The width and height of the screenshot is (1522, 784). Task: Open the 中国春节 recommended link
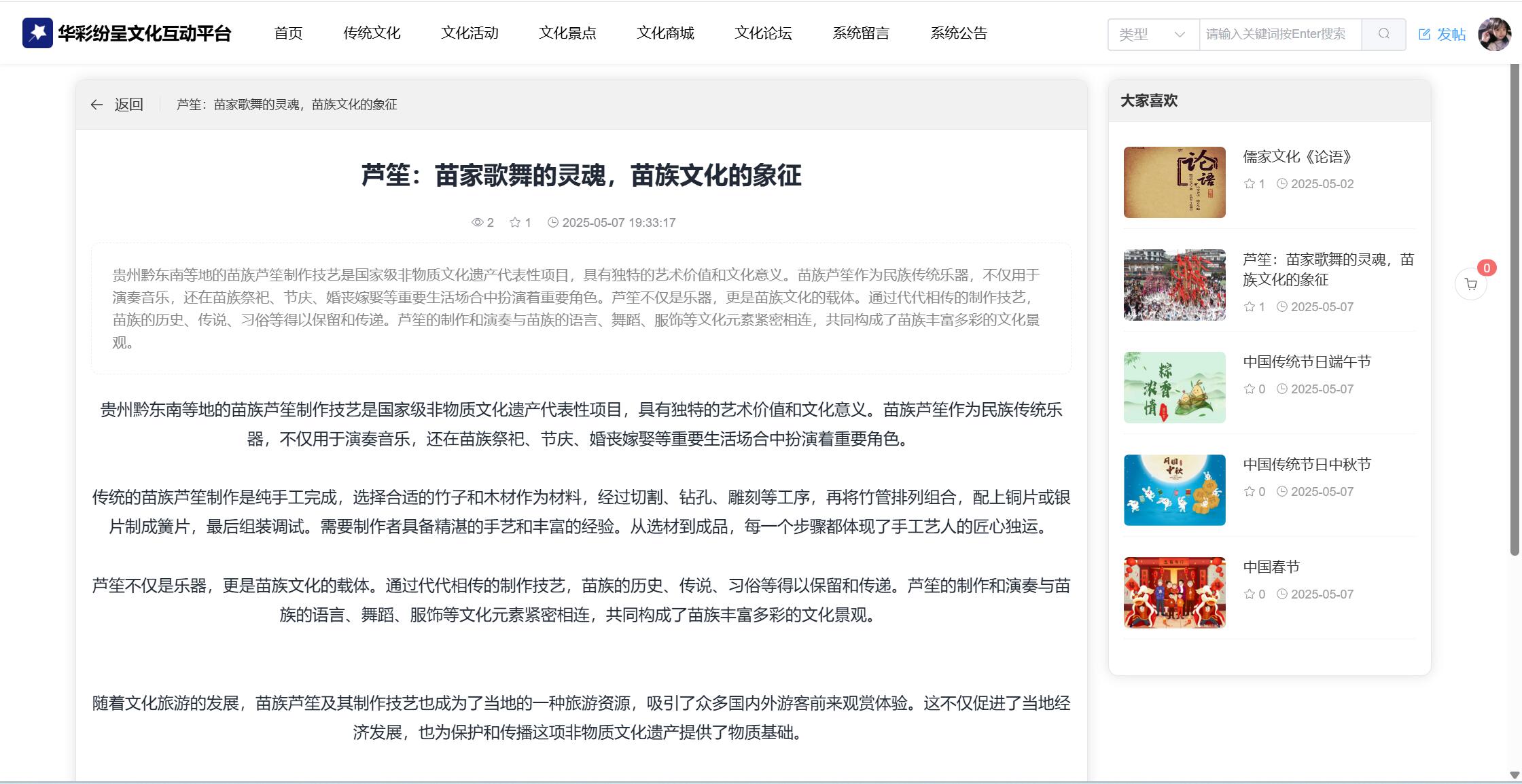click(1271, 567)
